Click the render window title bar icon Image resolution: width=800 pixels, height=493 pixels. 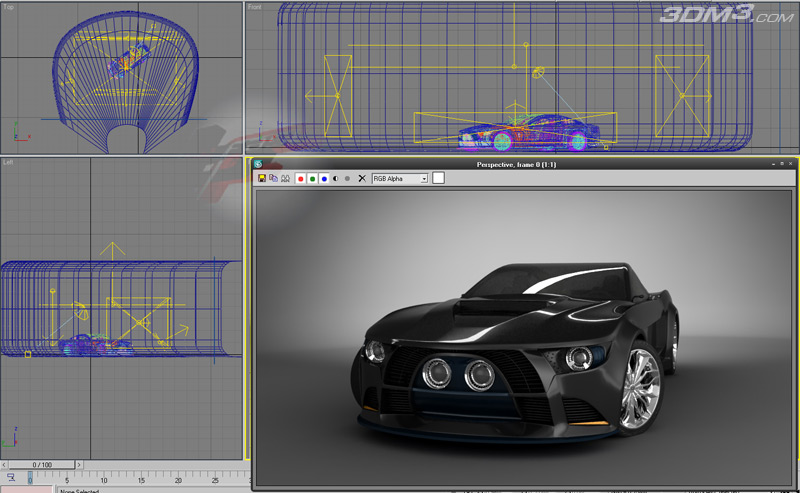[258, 164]
